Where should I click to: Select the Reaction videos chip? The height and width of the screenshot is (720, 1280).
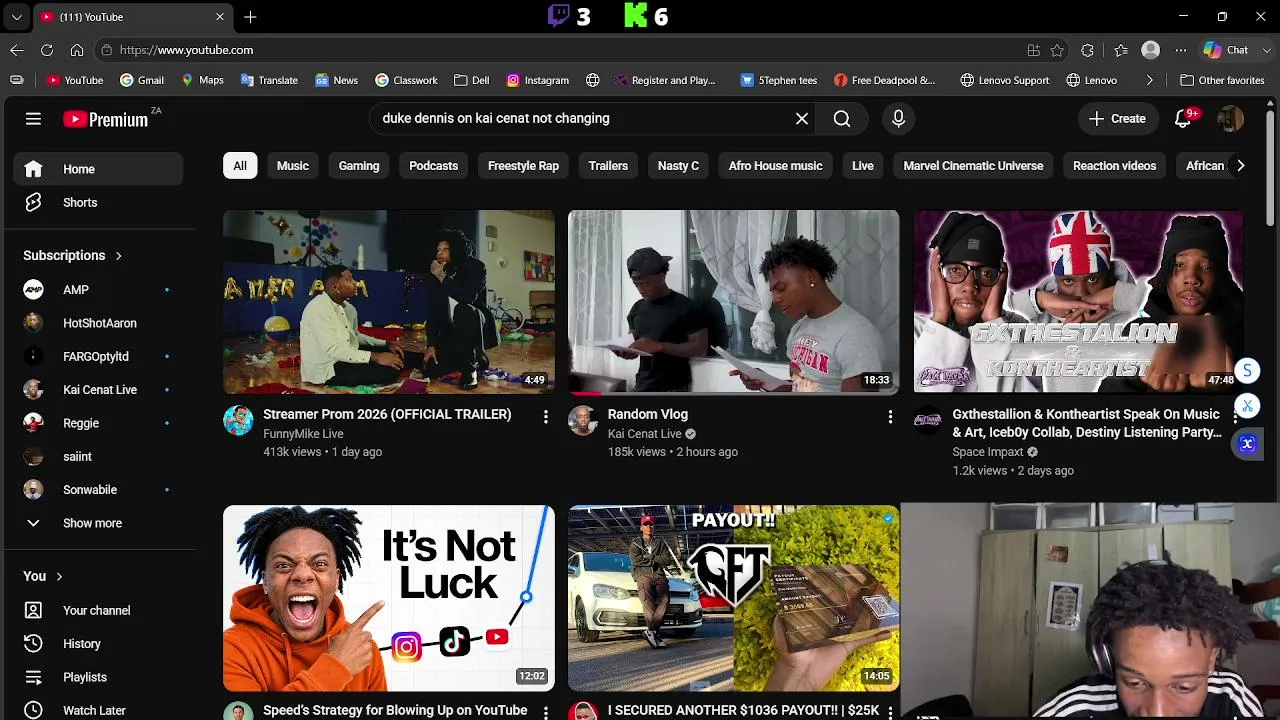pyautogui.click(x=1114, y=166)
